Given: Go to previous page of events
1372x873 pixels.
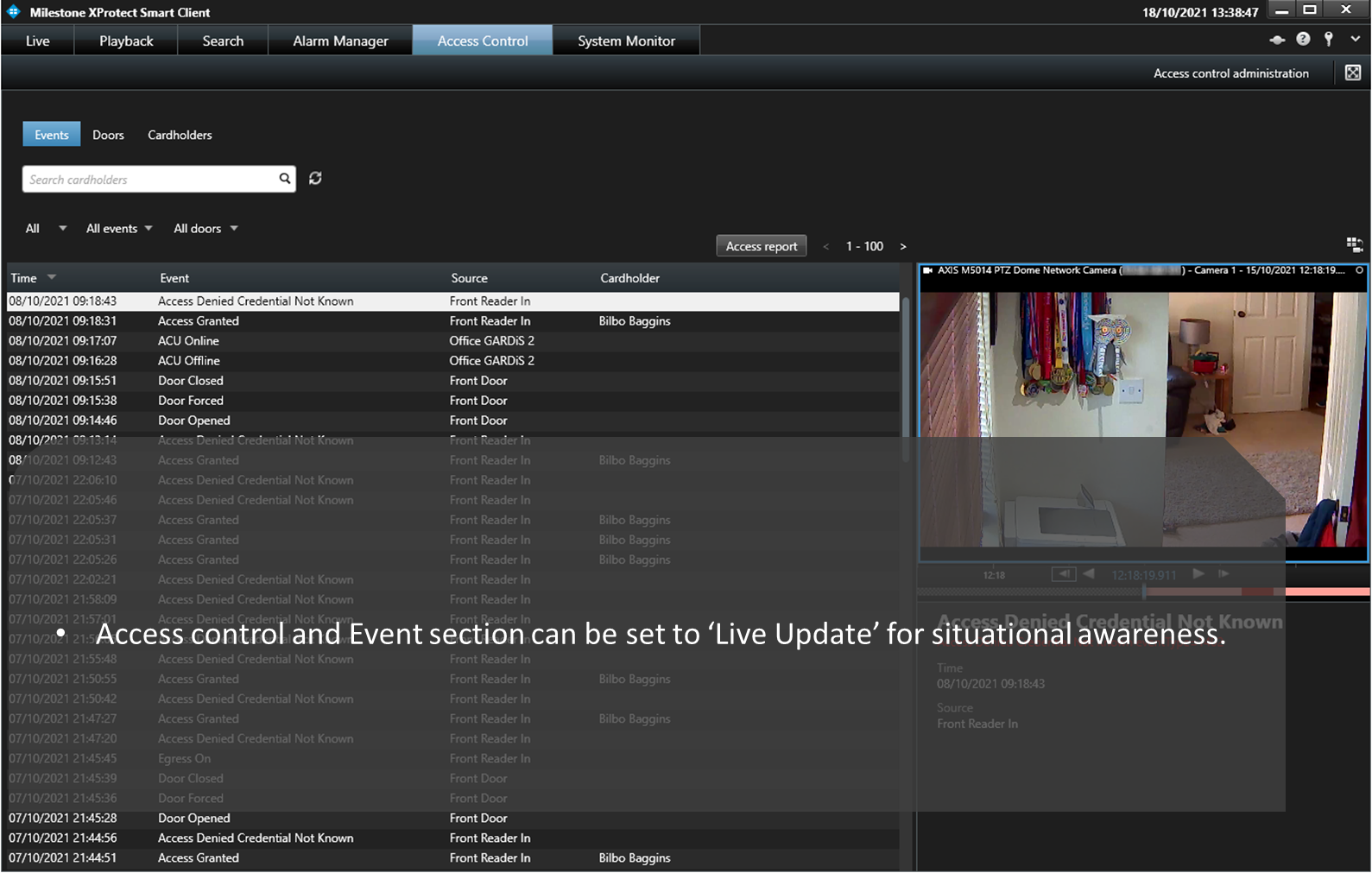Looking at the screenshot, I should click(826, 247).
